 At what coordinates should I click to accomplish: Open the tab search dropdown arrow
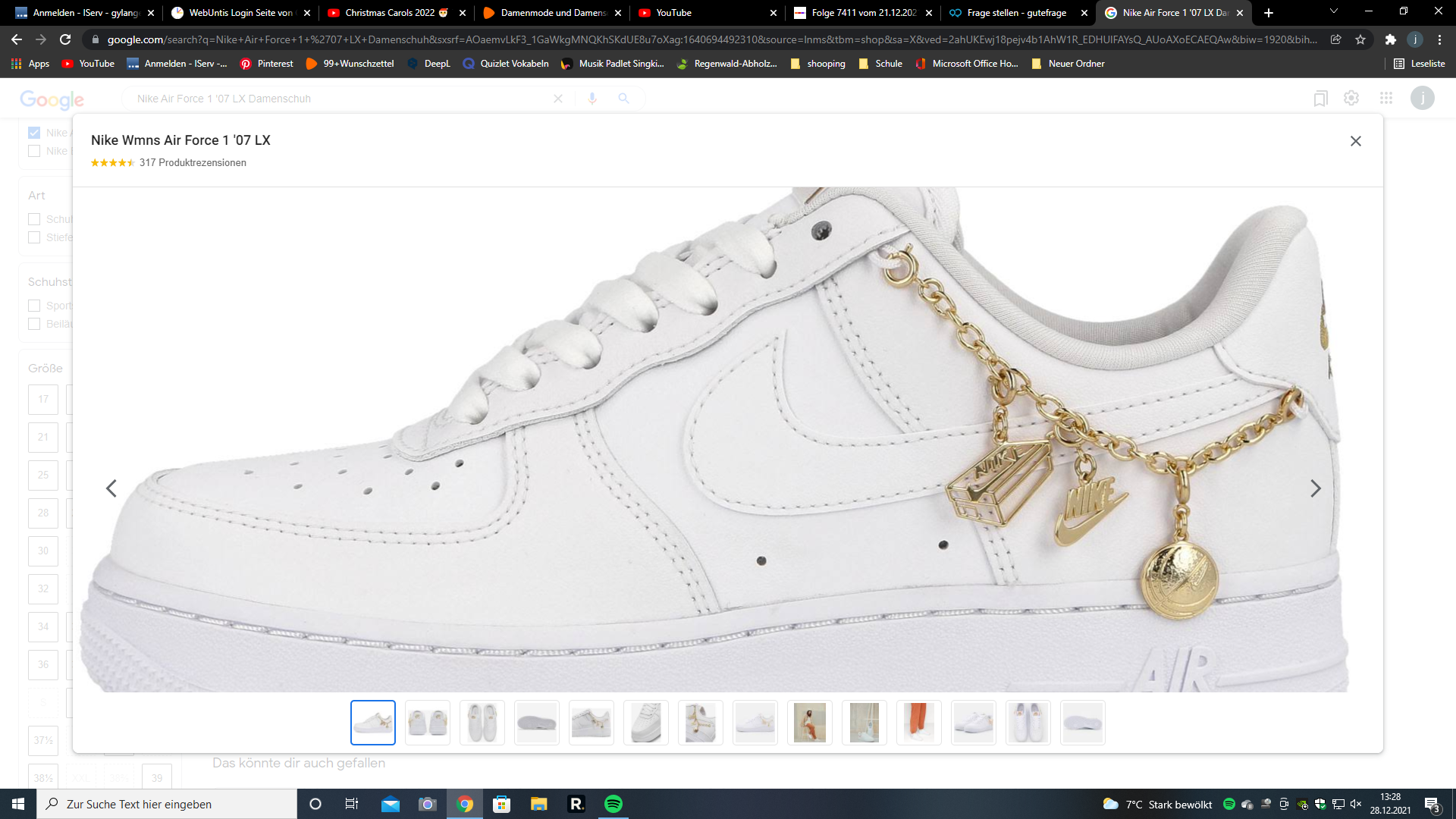1333,12
